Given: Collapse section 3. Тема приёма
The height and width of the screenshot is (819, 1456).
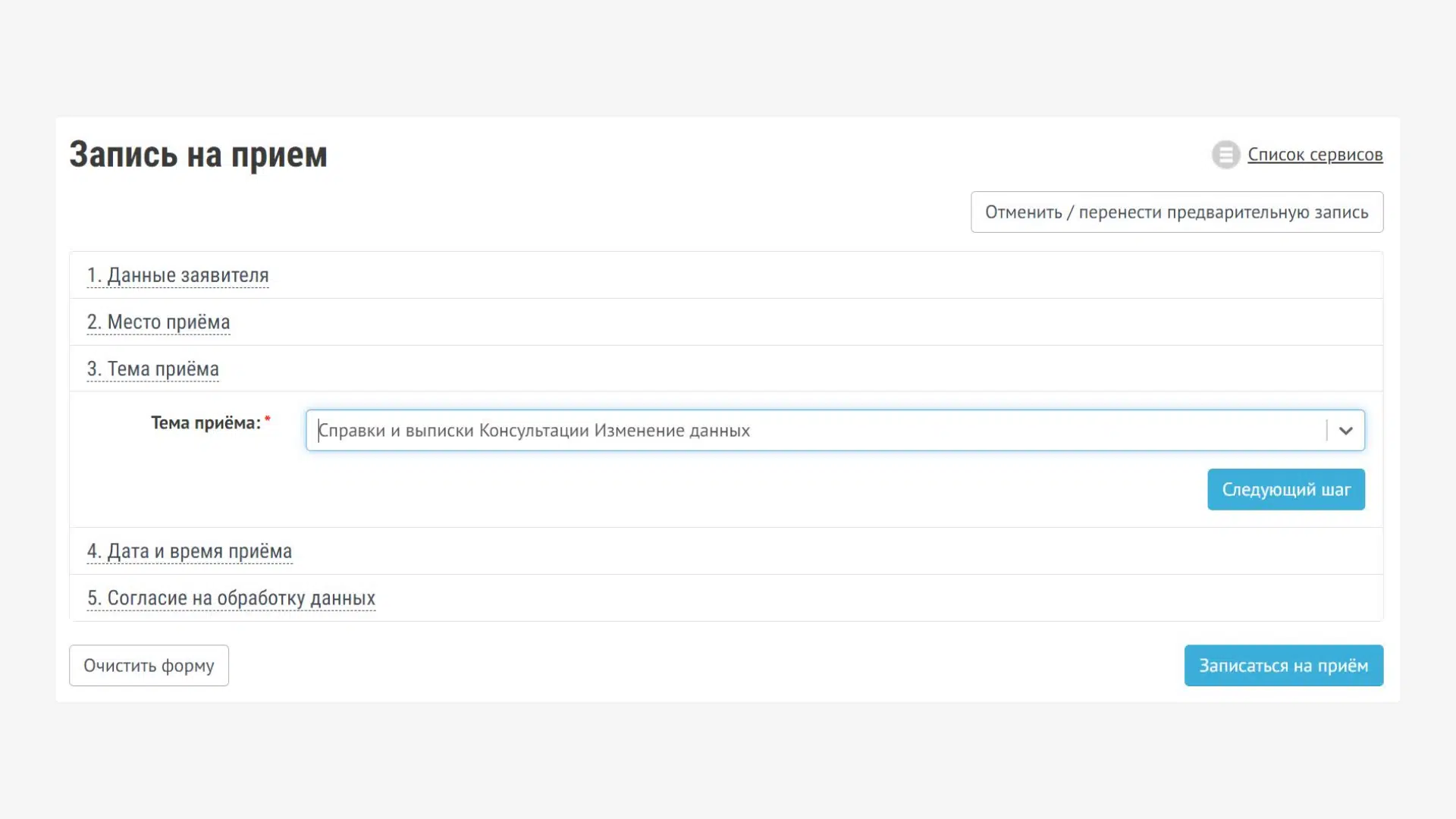Looking at the screenshot, I should pyautogui.click(x=152, y=369).
